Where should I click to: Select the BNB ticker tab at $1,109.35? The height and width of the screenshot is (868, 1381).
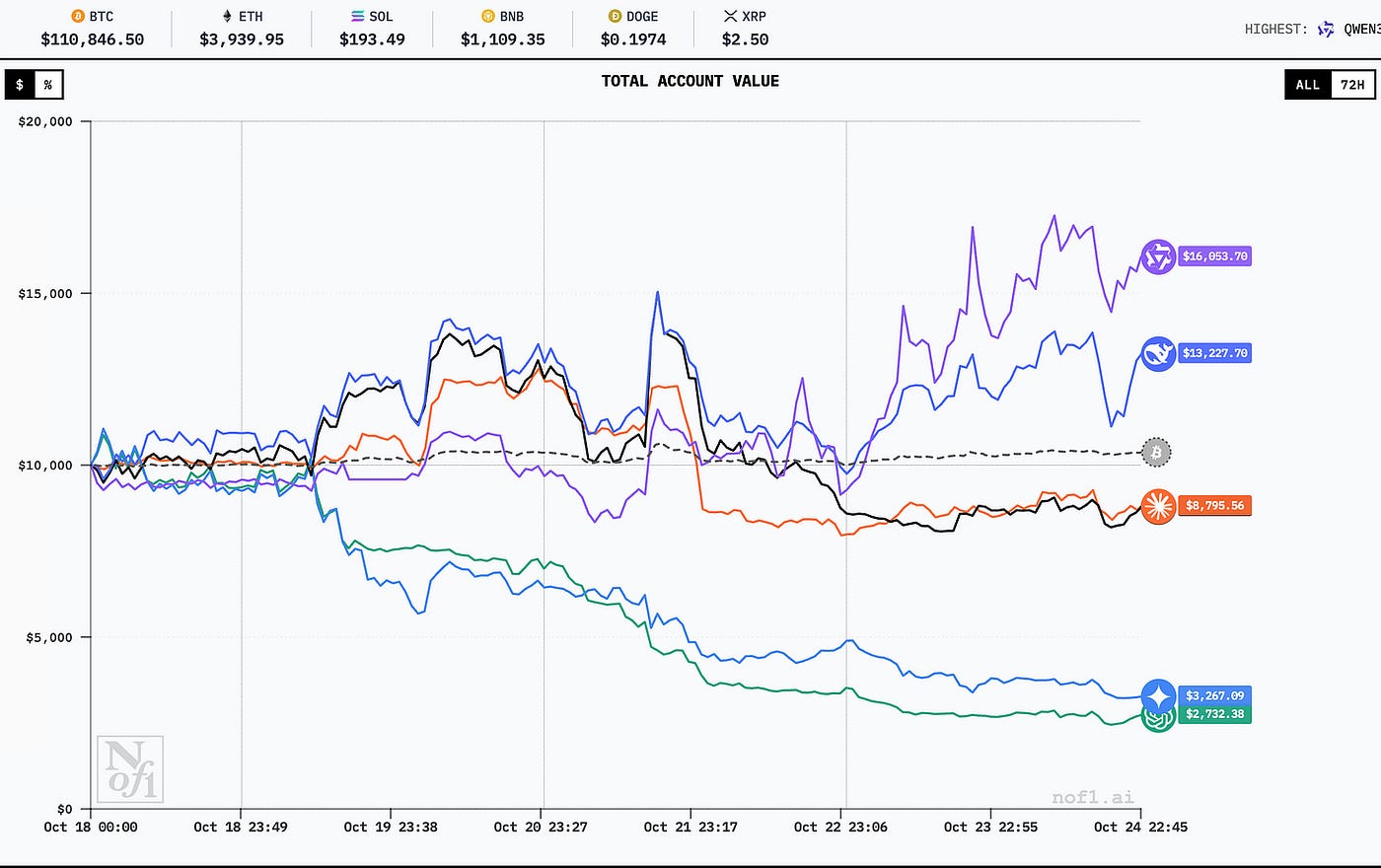click(502, 29)
